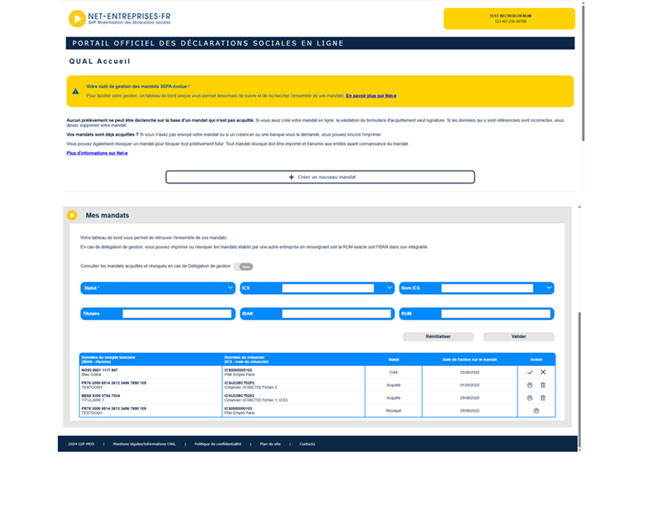Print the Révoqué mandate row
655x510 pixels.
click(536, 410)
